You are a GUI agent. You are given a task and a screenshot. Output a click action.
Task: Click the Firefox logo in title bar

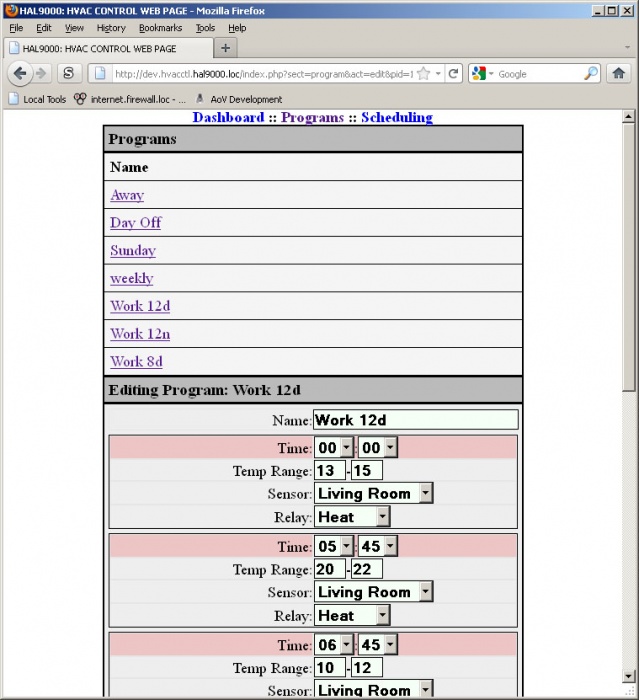point(11,10)
